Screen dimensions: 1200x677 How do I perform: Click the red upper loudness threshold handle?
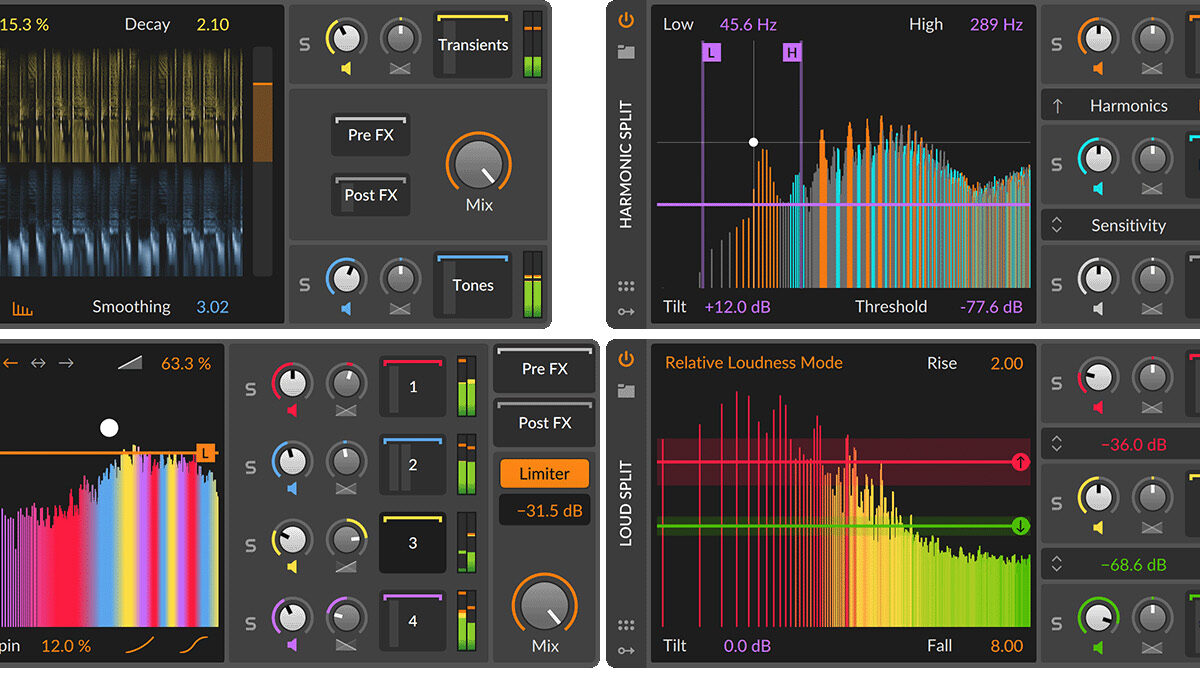click(x=1020, y=462)
